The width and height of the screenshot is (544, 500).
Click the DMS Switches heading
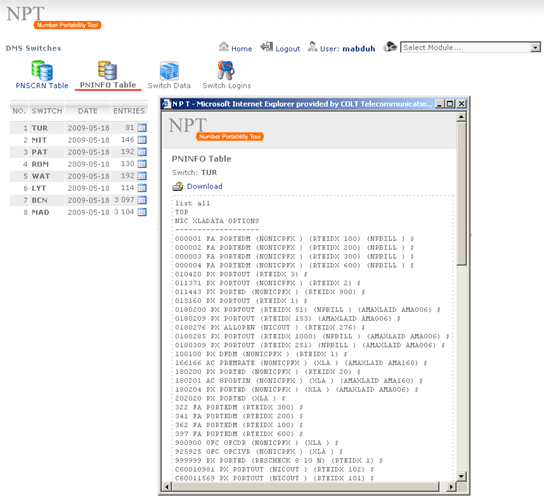tap(33, 48)
